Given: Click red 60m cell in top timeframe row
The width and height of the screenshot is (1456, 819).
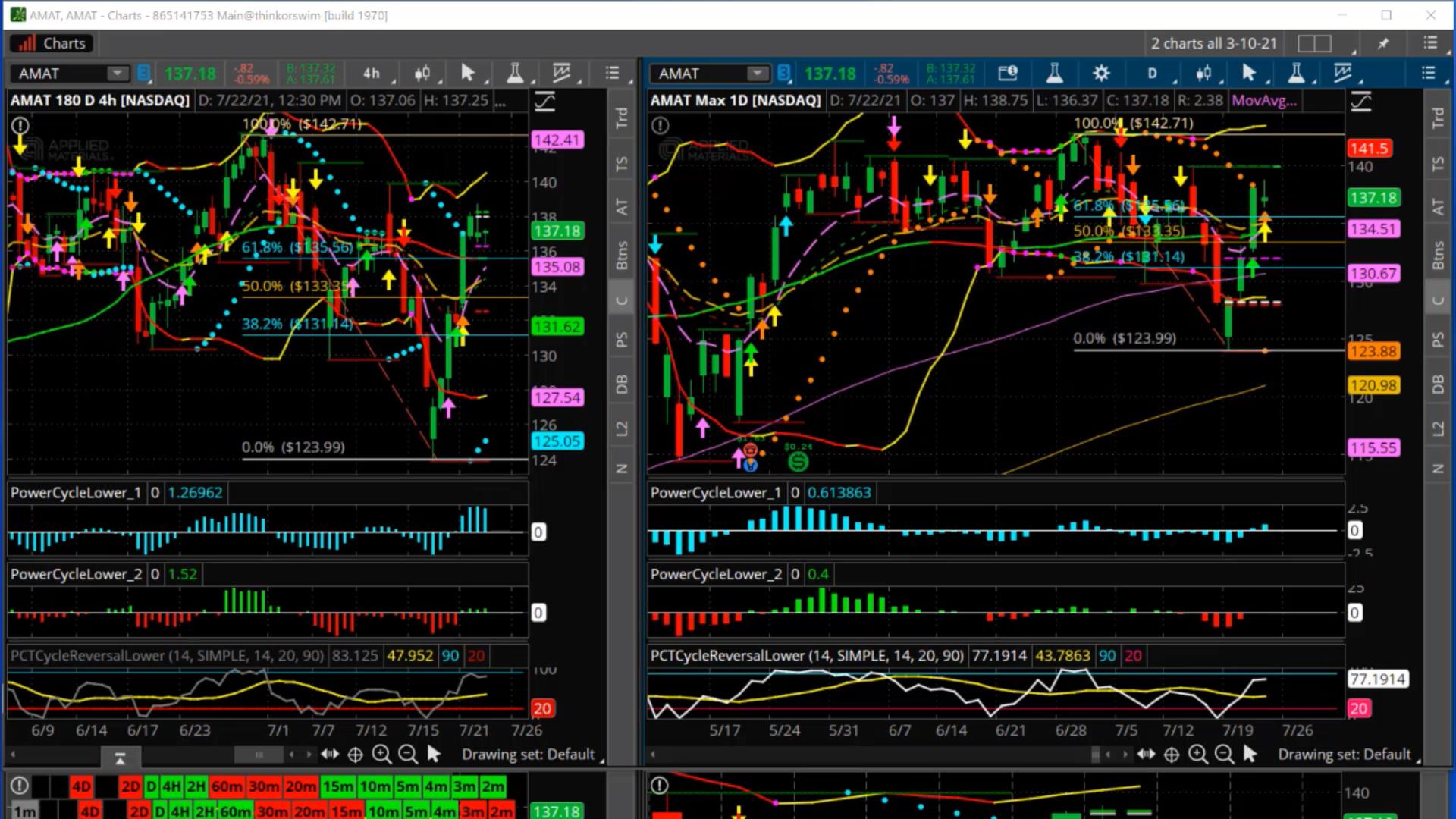Looking at the screenshot, I should point(227,786).
